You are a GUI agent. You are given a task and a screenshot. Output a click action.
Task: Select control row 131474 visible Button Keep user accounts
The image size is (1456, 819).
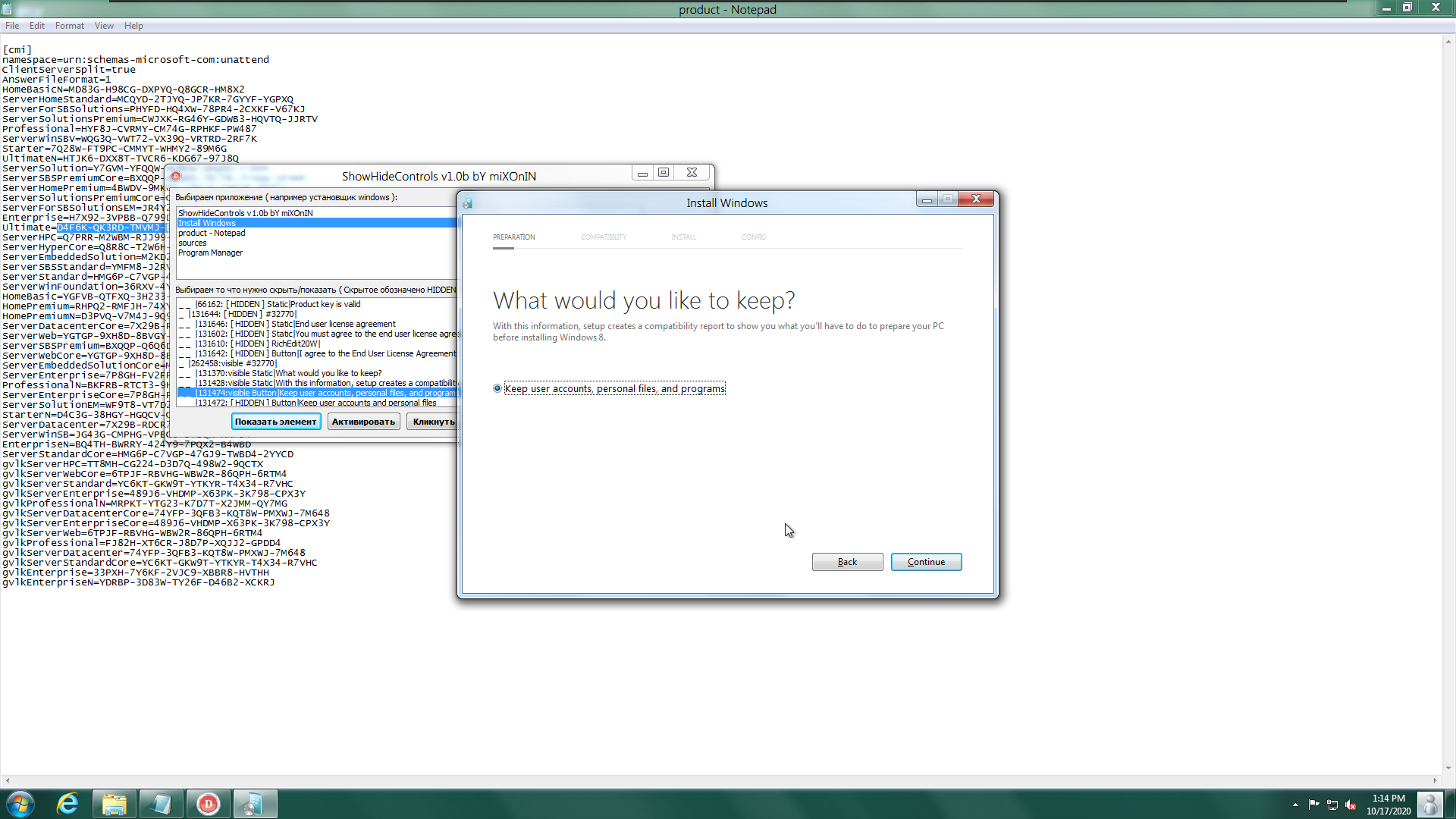coord(318,393)
